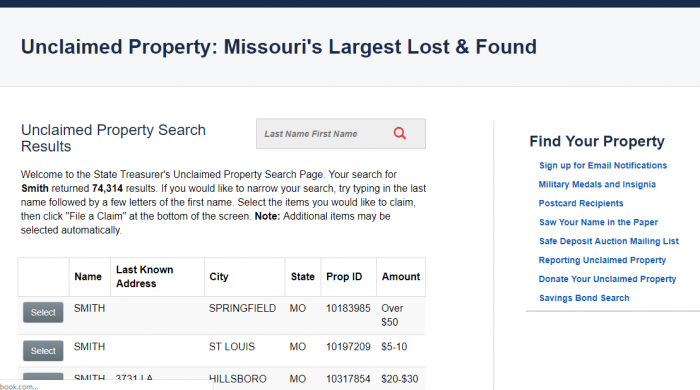Open Safe Deposit Auction Mailing List link
700x390 pixels.
[x=608, y=241]
